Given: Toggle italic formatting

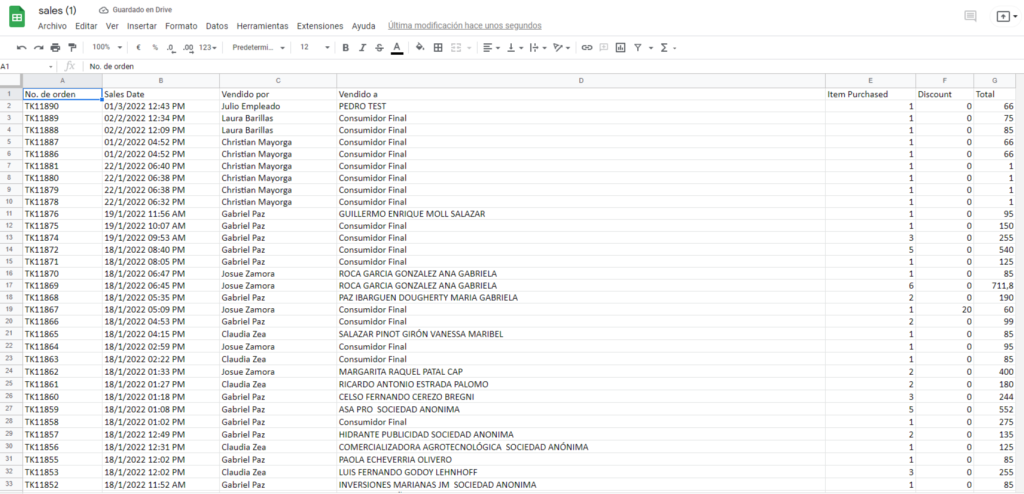Looking at the screenshot, I should point(362,47).
